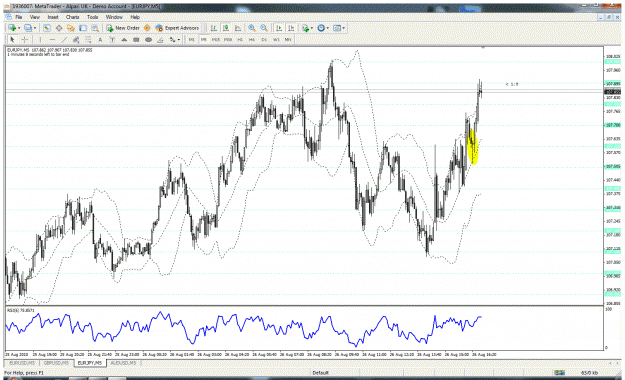Select the Fibonacci Retracement tool
Screen dimensions: 625x380
88,39
